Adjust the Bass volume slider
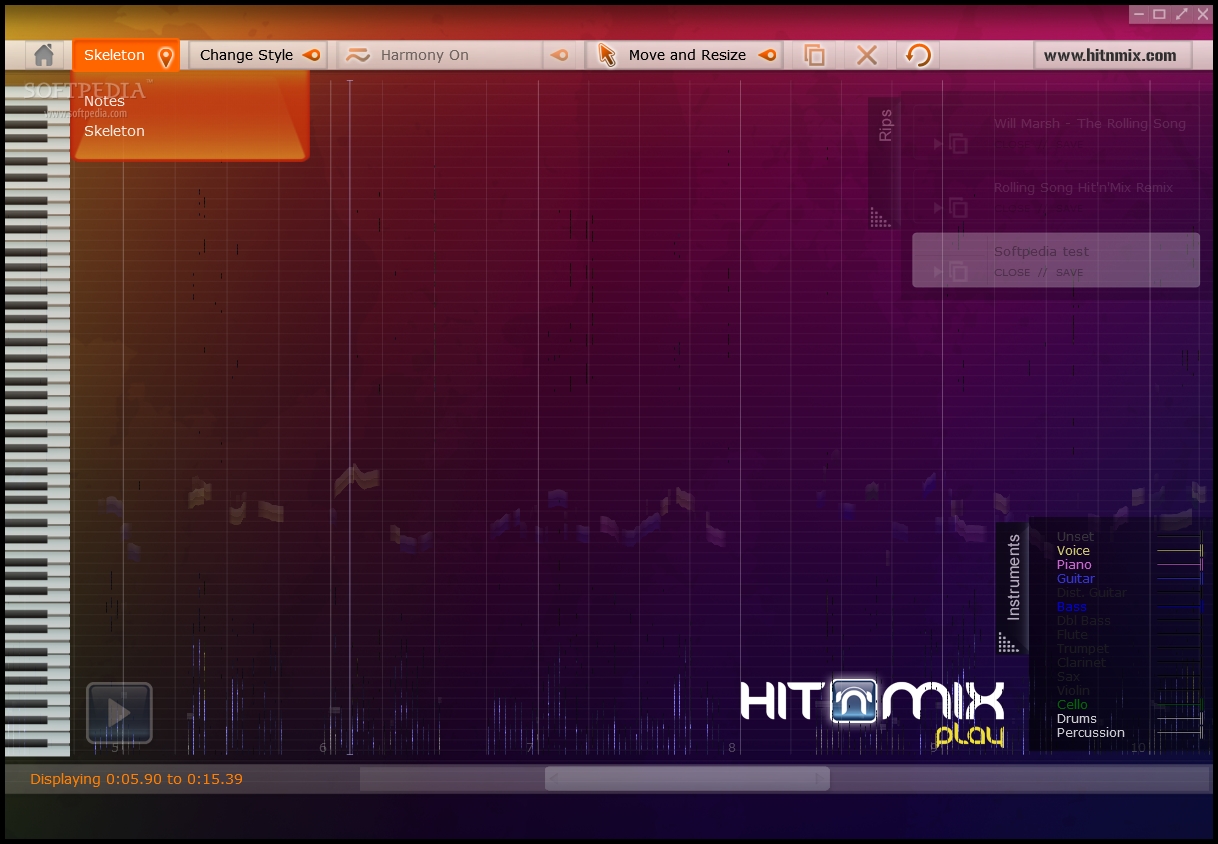The width and height of the screenshot is (1218, 844). (x=1180, y=607)
